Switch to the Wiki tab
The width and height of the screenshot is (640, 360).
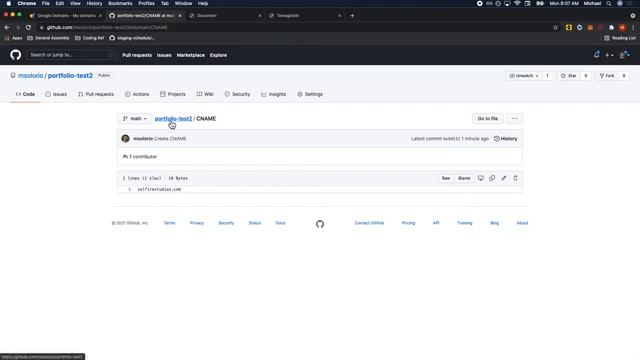pos(205,94)
